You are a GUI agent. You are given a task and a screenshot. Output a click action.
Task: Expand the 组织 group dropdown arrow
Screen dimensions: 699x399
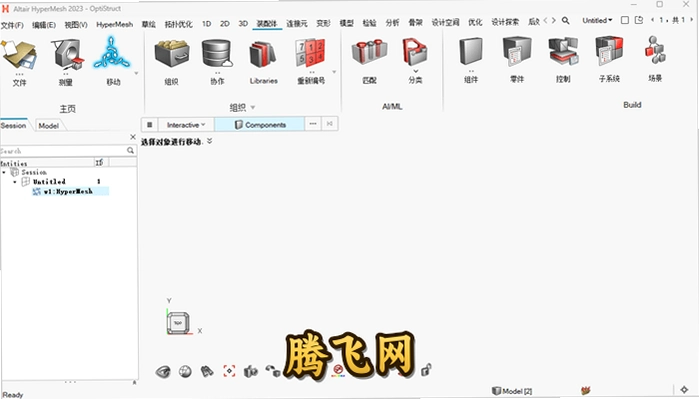pos(253,107)
